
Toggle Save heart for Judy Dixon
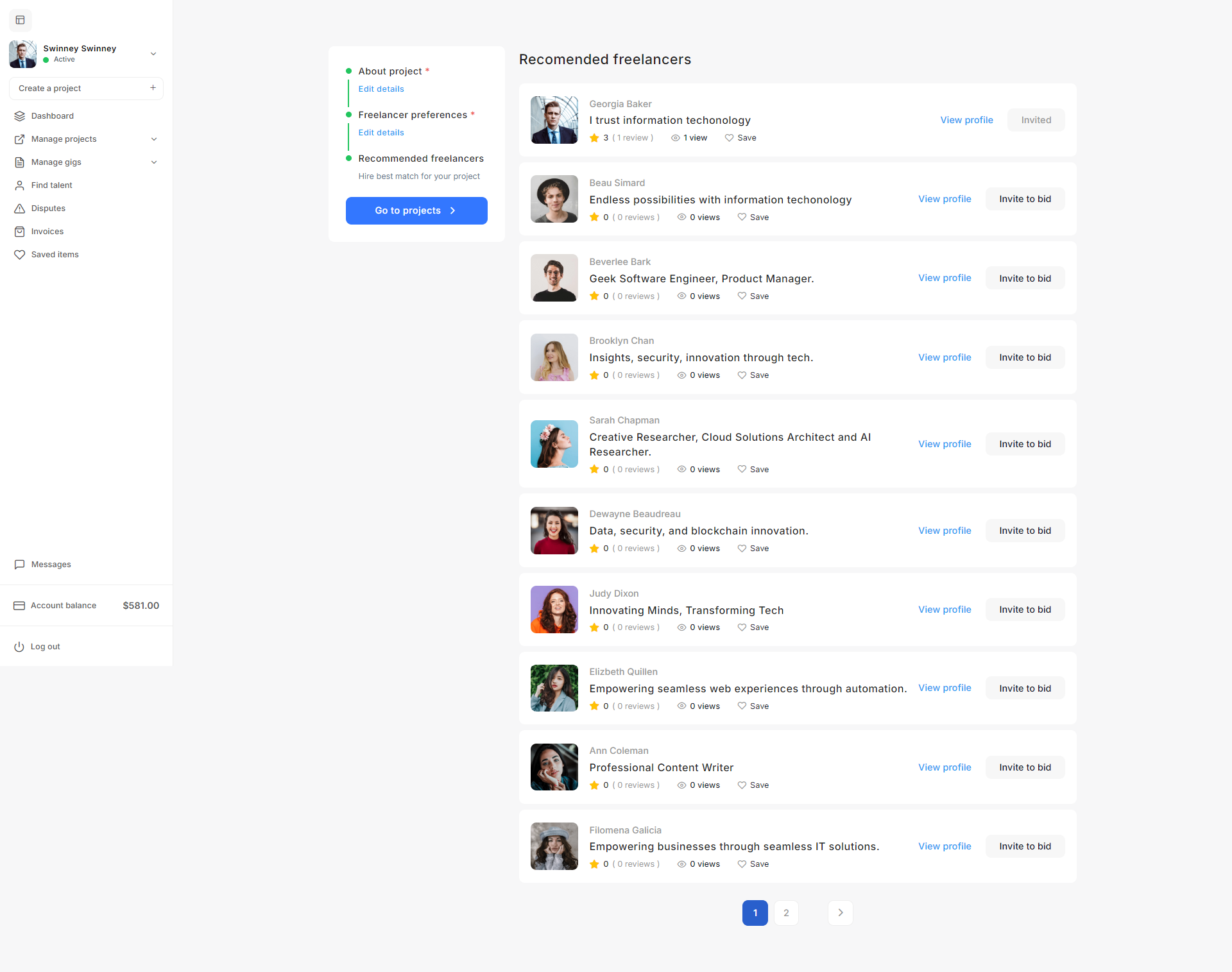coord(742,627)
